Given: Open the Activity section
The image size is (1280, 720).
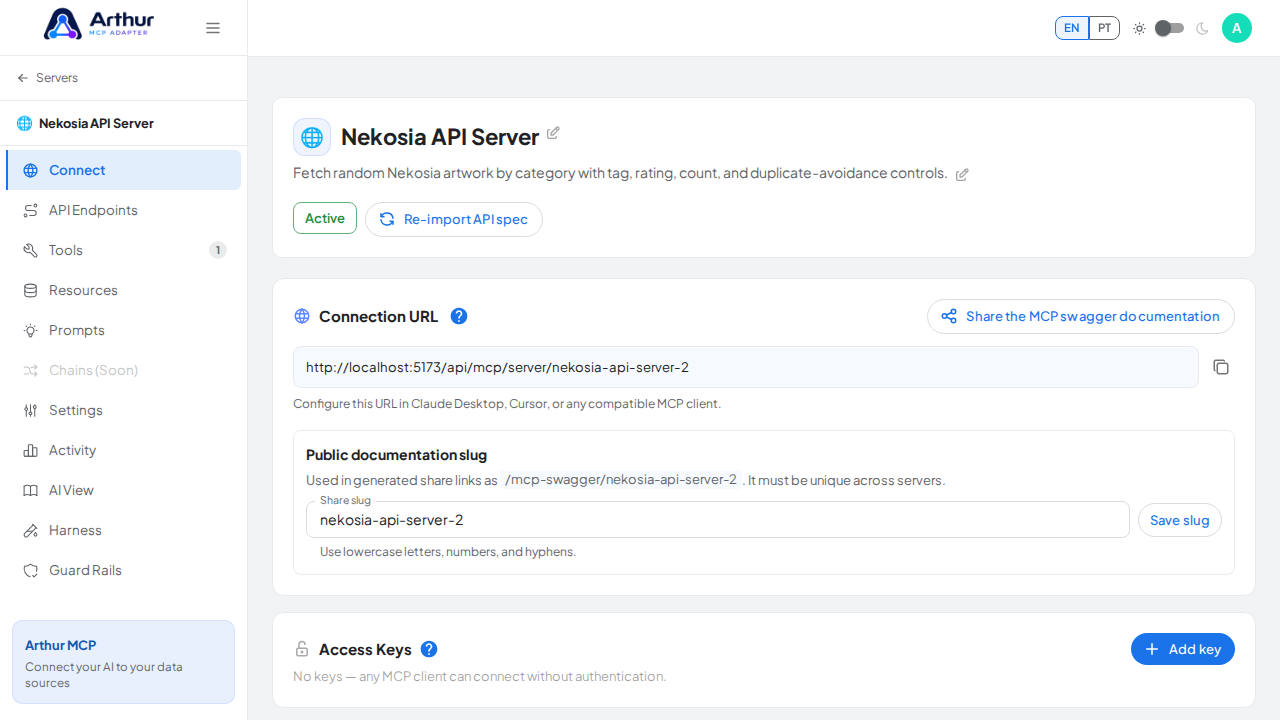Looking at the screenshot, I should [x=123, y=450].
